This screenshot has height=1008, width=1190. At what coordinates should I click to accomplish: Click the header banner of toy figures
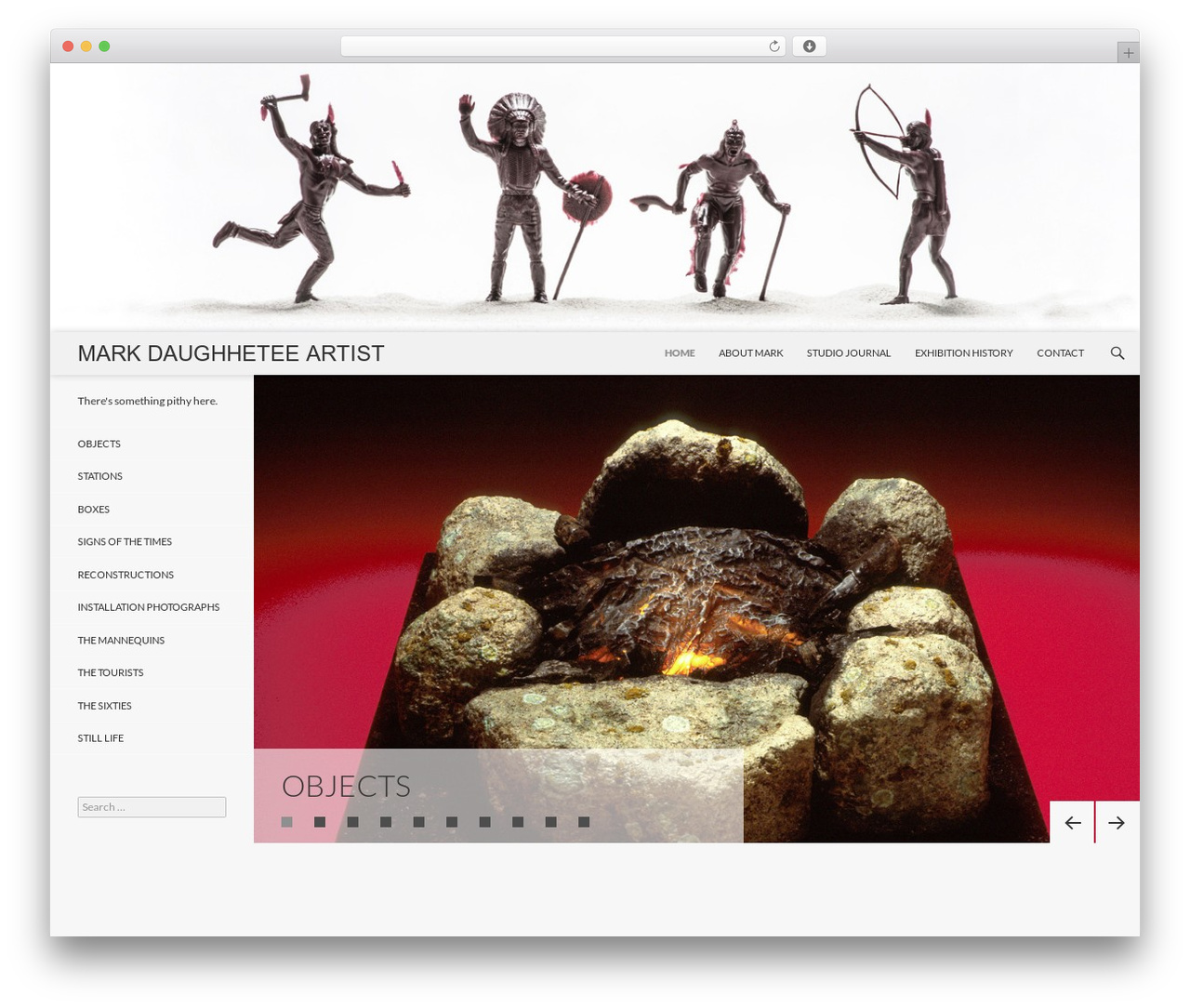tap(595, 196)
